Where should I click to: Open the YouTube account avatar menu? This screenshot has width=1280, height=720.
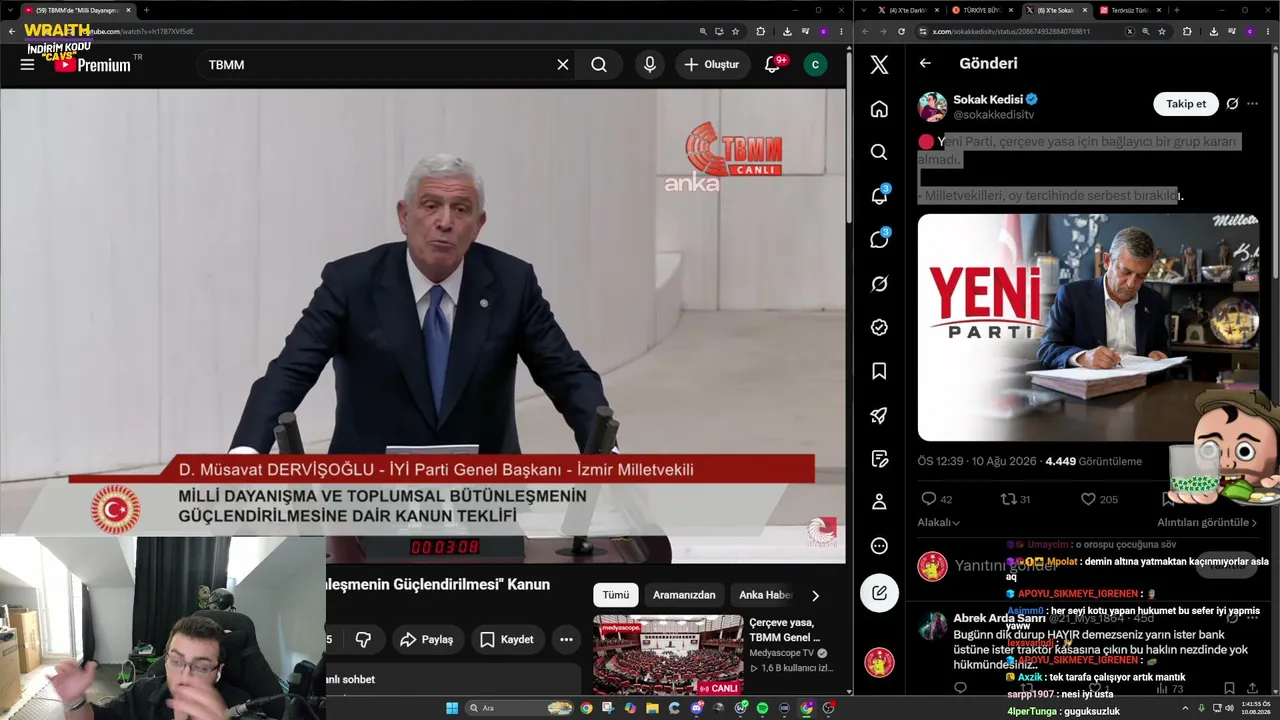[815, 65]
